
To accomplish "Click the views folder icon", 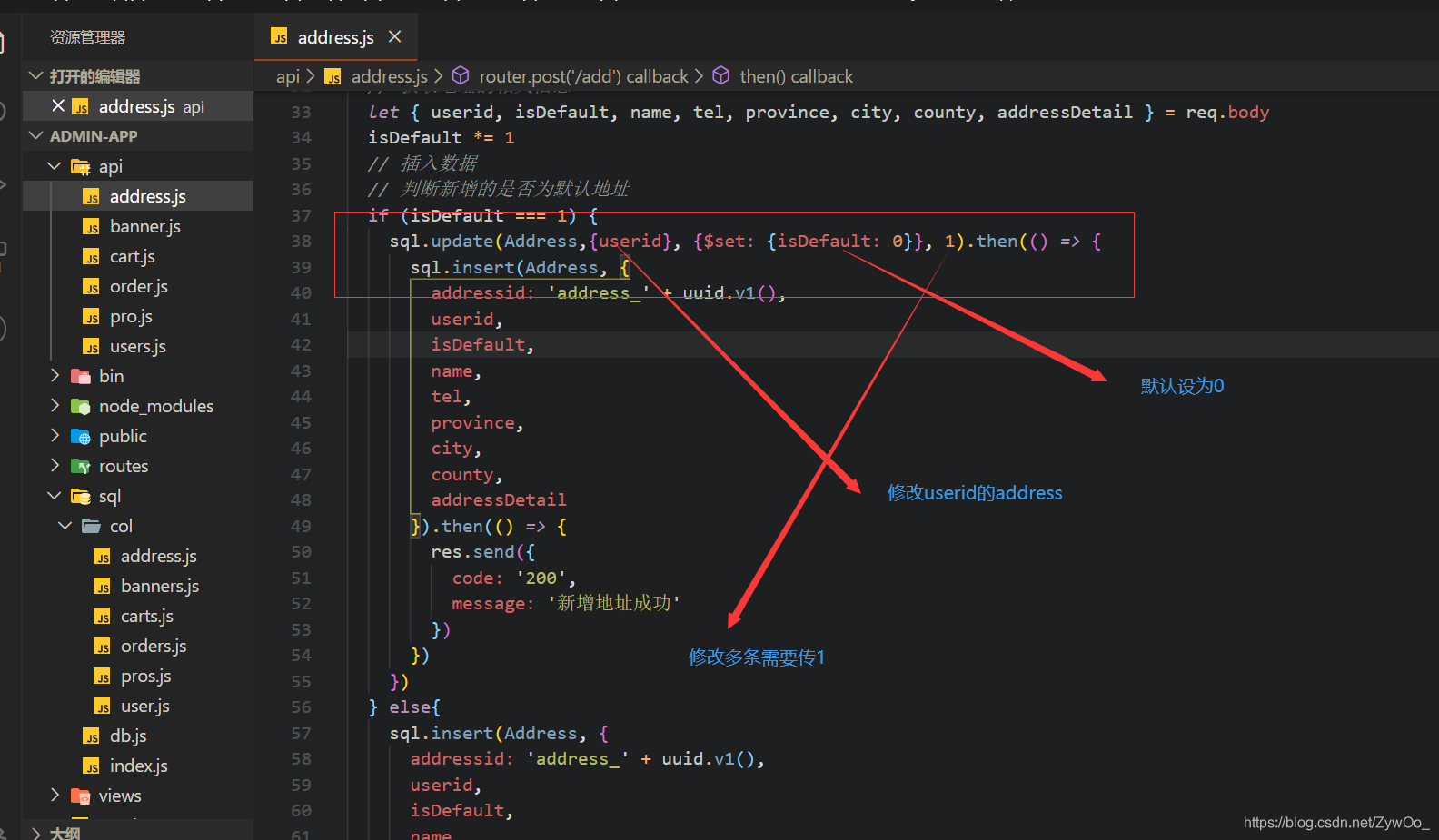I will click(81, 796).
